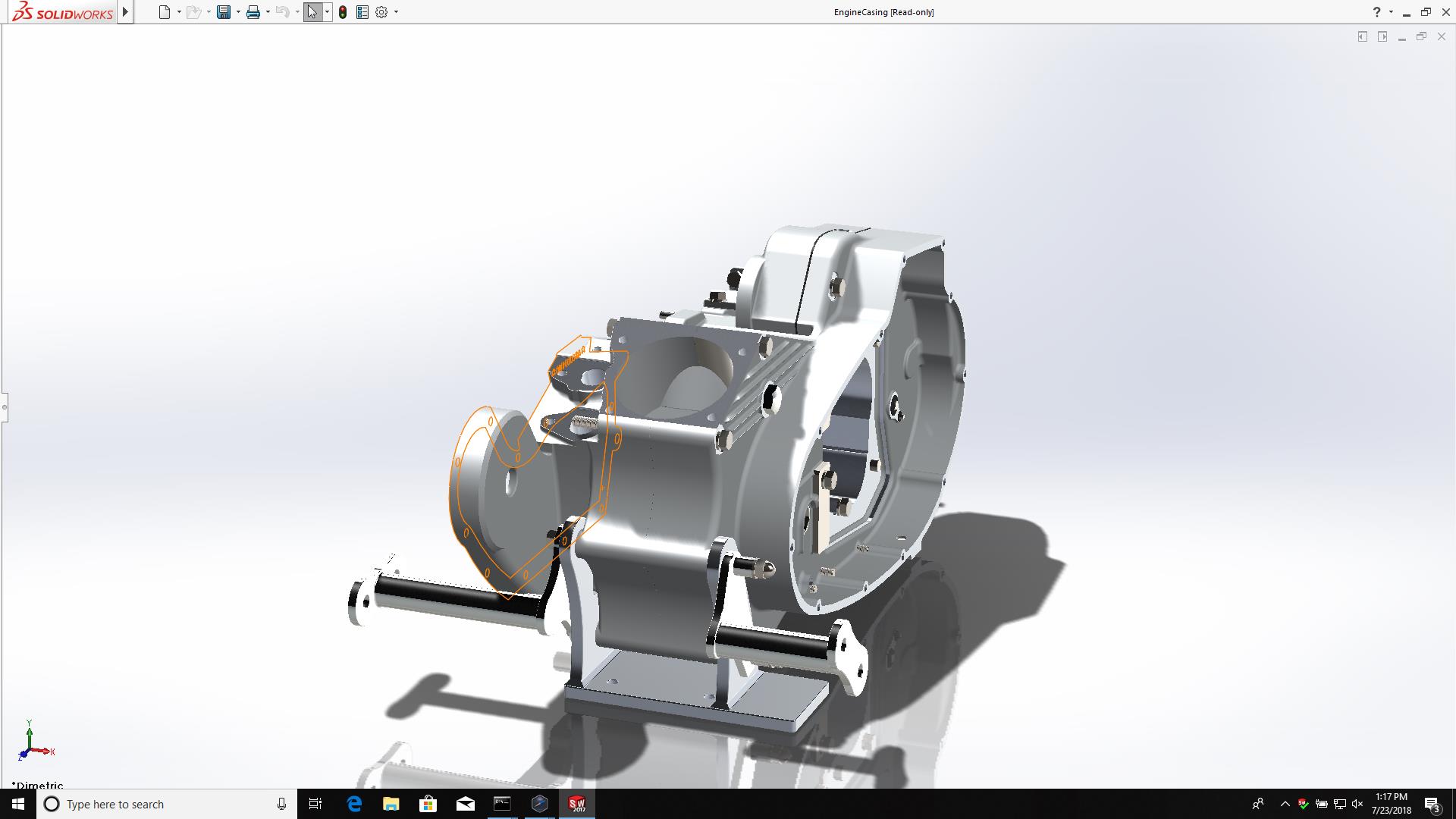Open dropdown arrow next to New
This screenshot has height=819, width=1456.
click(x=179, y=12)
